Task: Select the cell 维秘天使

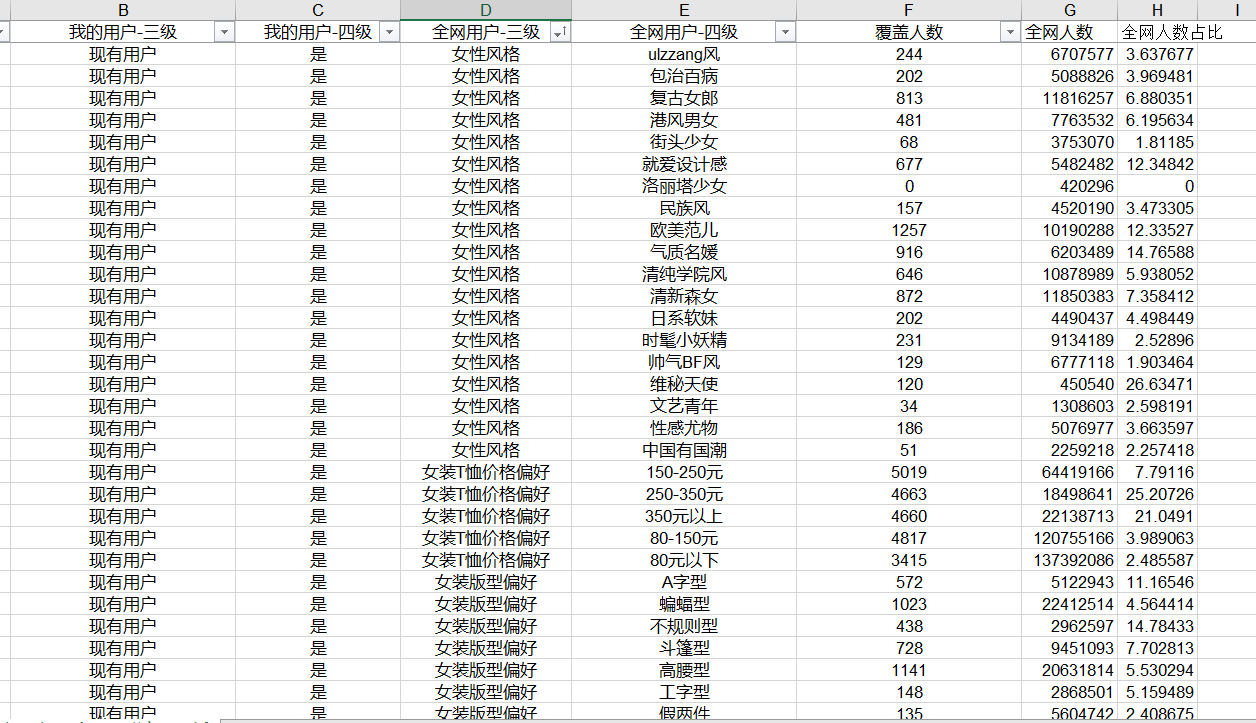Action: 684,384
